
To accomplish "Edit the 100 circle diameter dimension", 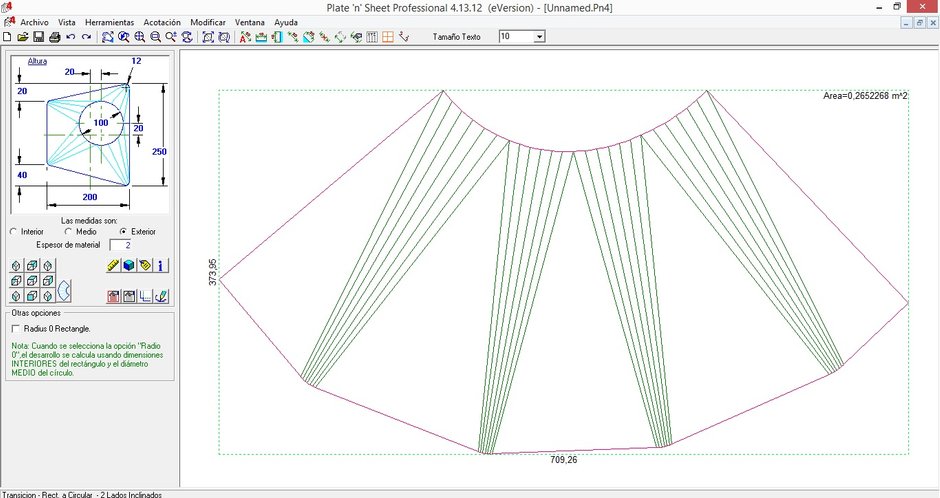I will (x=101, y=123).
